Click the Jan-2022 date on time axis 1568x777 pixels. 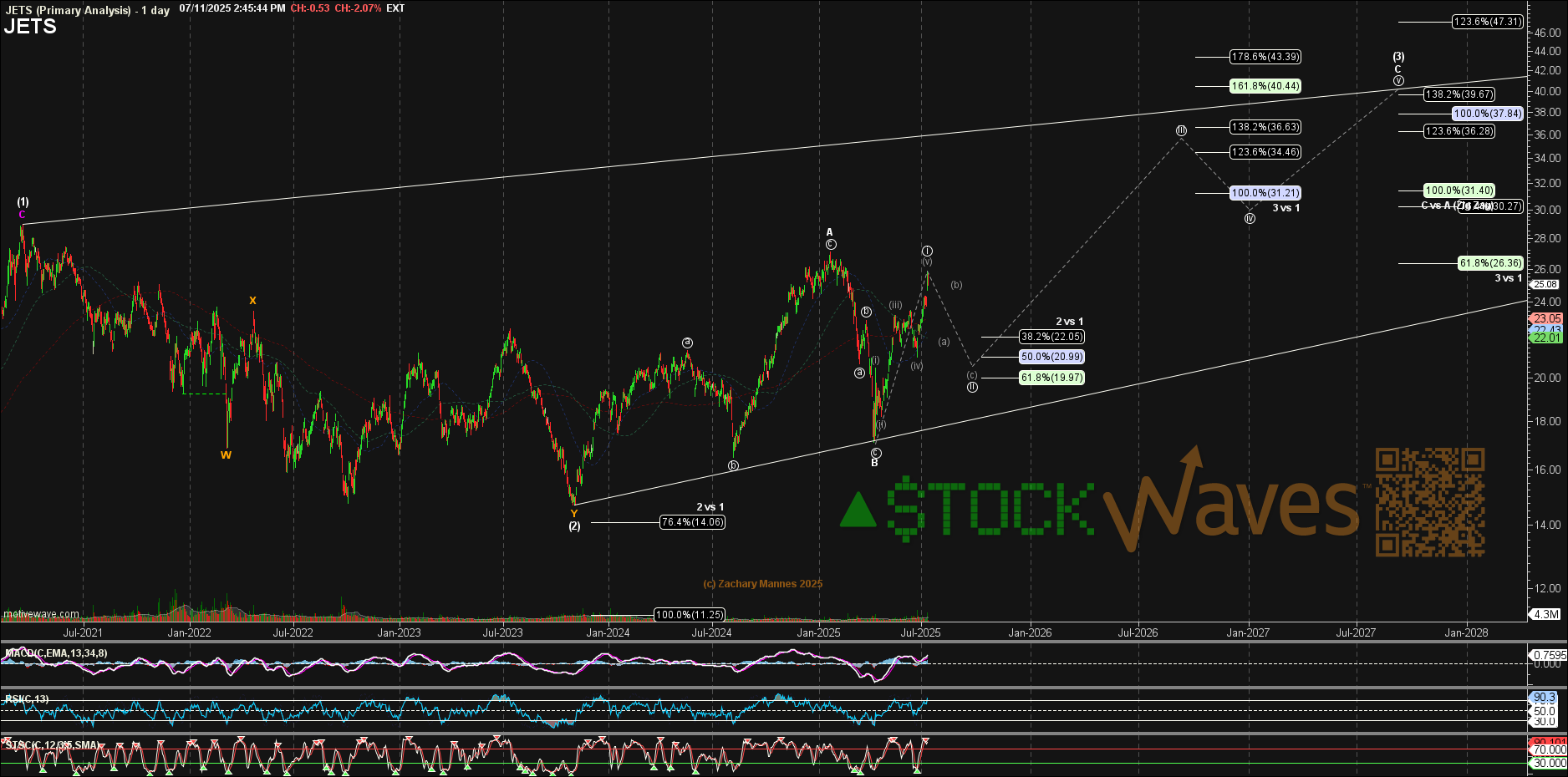pyautogui.click(x=189, y=632)
